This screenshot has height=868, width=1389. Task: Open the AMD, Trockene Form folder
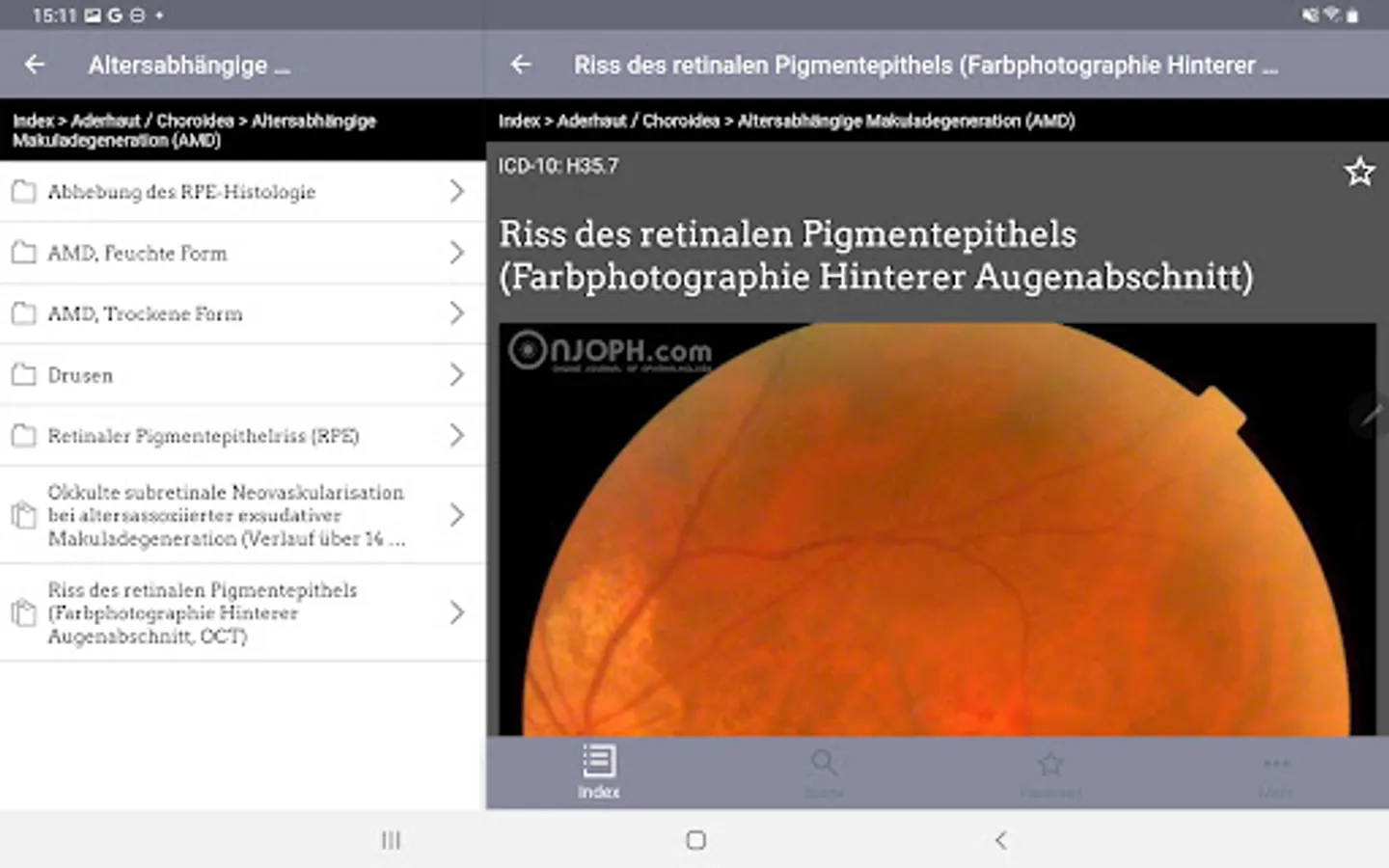[x=242, y=313]
